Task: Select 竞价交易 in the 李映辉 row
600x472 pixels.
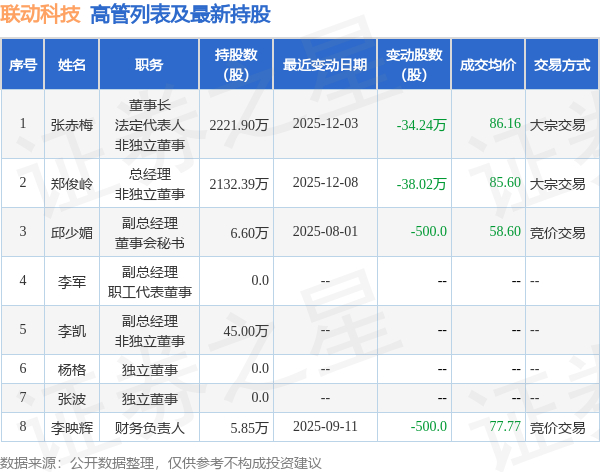Action: coord(558,428)
